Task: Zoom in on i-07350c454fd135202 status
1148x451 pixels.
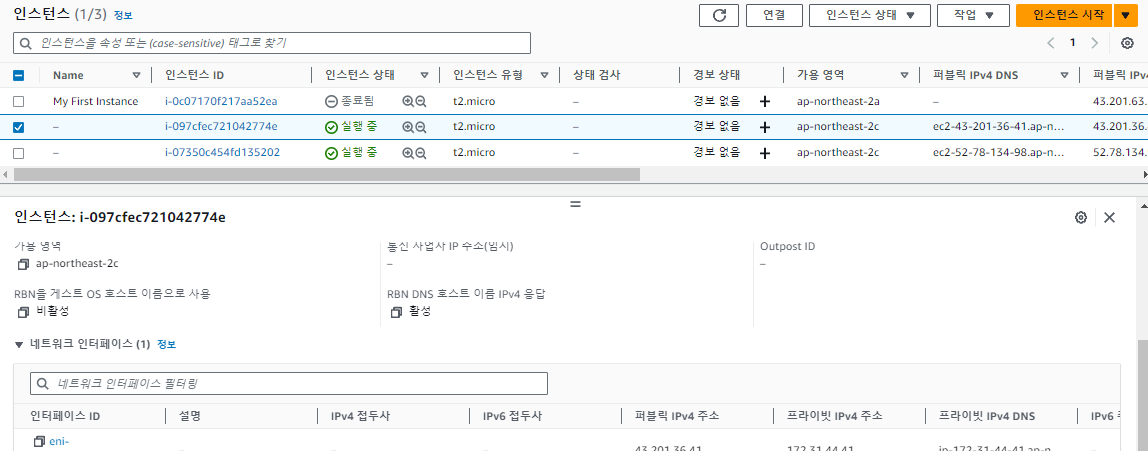Action: (408, 153)
